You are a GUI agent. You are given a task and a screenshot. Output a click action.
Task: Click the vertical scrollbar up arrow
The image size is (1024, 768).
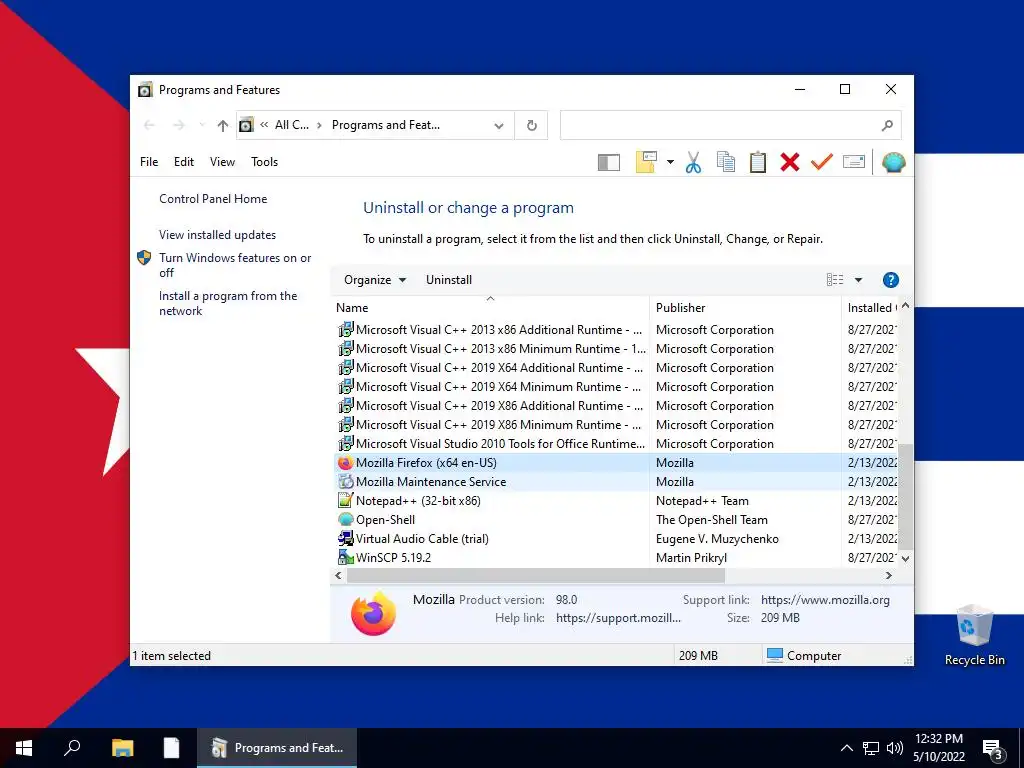point(905,306)
